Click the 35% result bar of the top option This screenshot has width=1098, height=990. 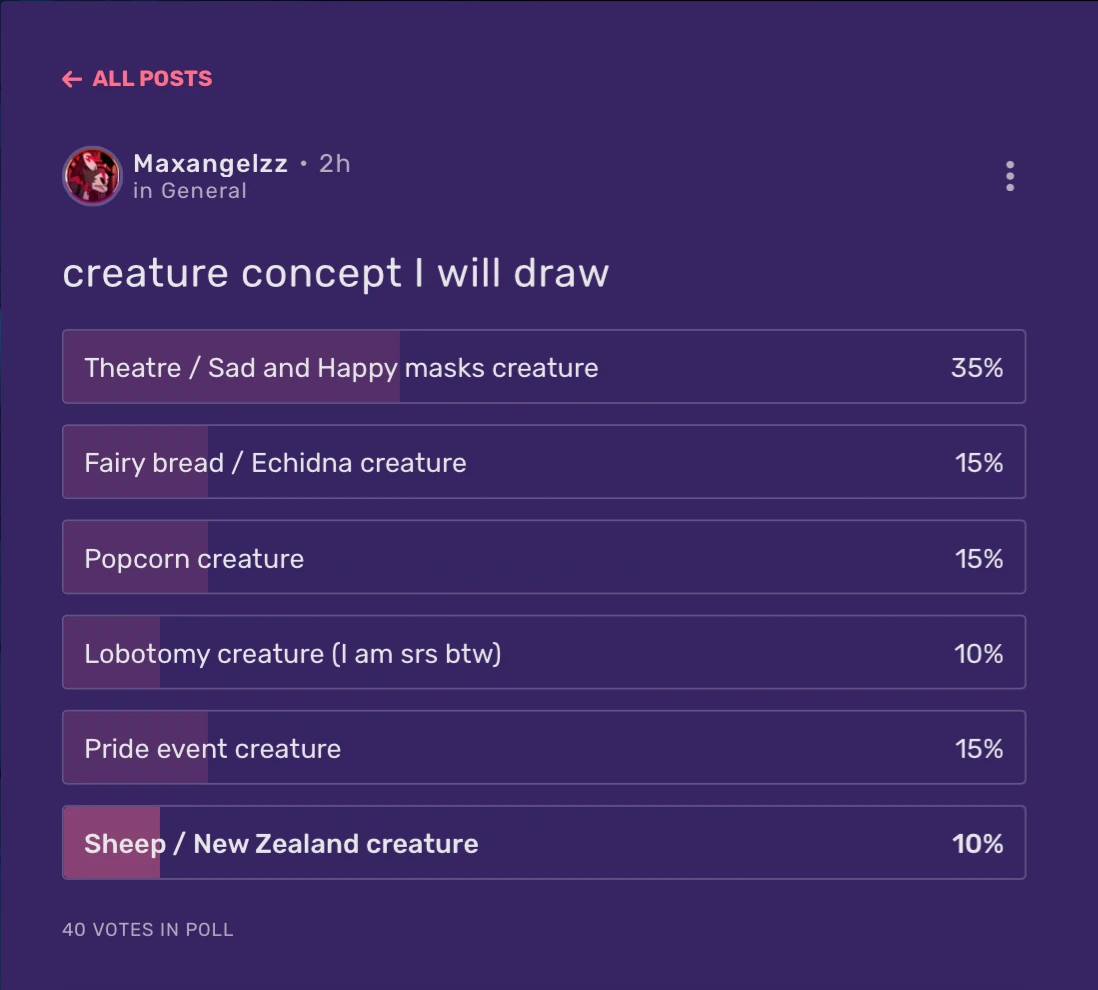pyautogui.click(x=977, y=367)
